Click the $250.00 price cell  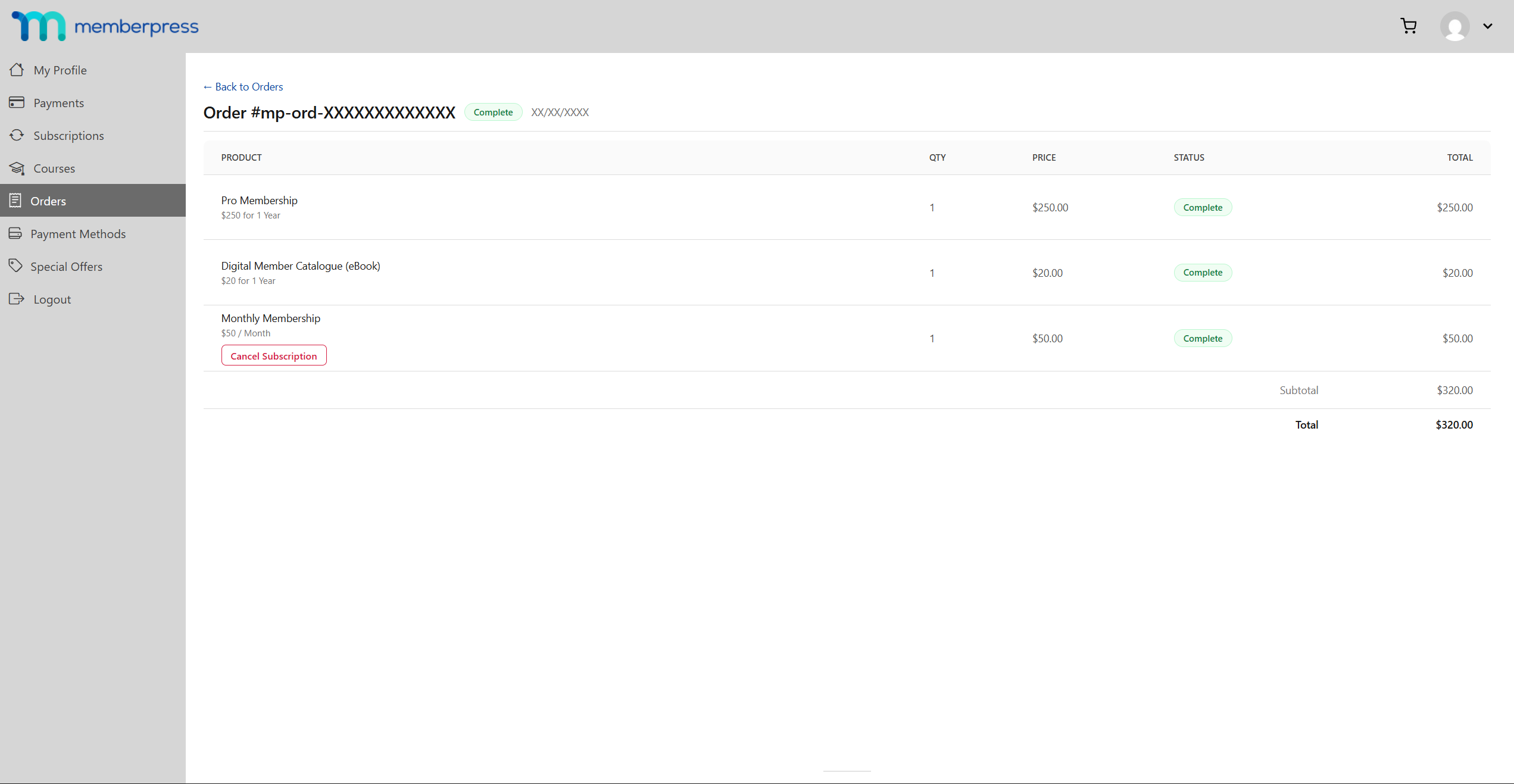coord(1050,207)
